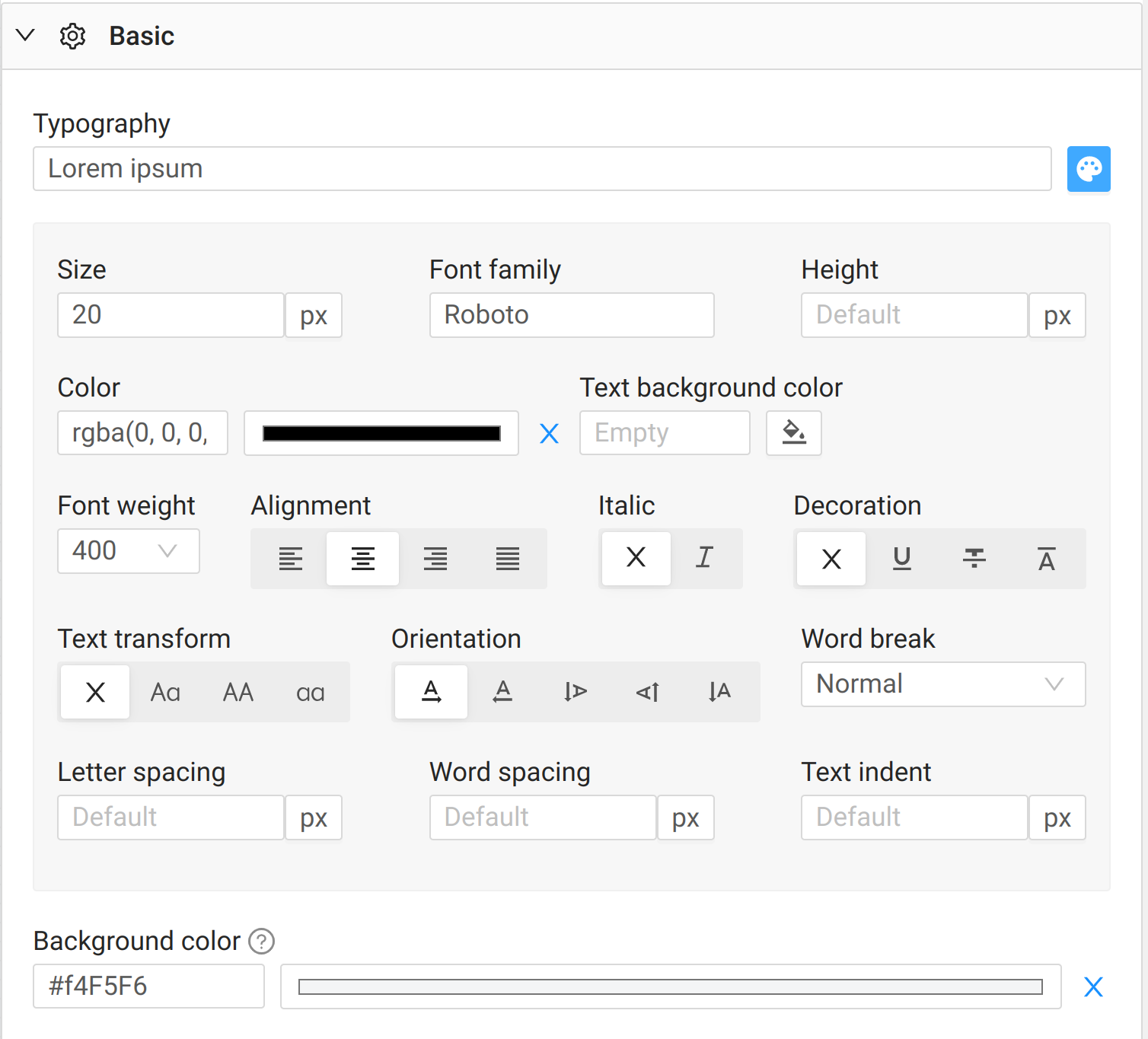
Task: Clear the text color value
Action: [549, 434]
